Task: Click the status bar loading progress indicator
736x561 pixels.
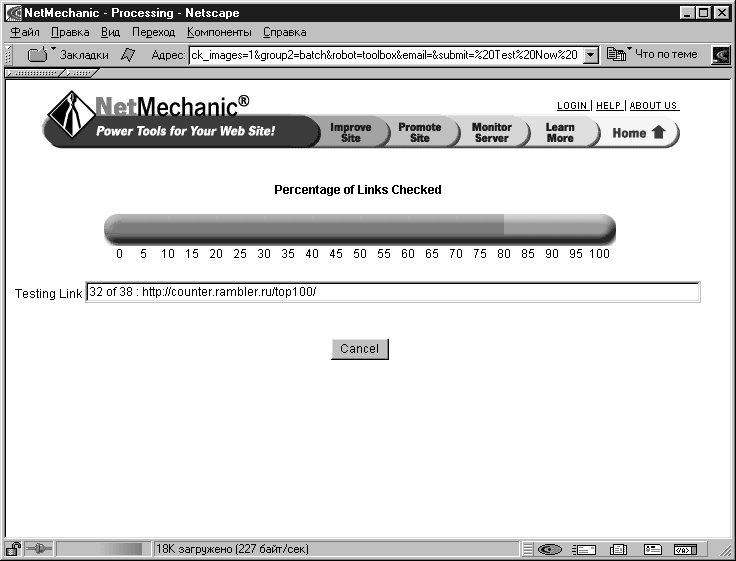Action: click(103, 549)
